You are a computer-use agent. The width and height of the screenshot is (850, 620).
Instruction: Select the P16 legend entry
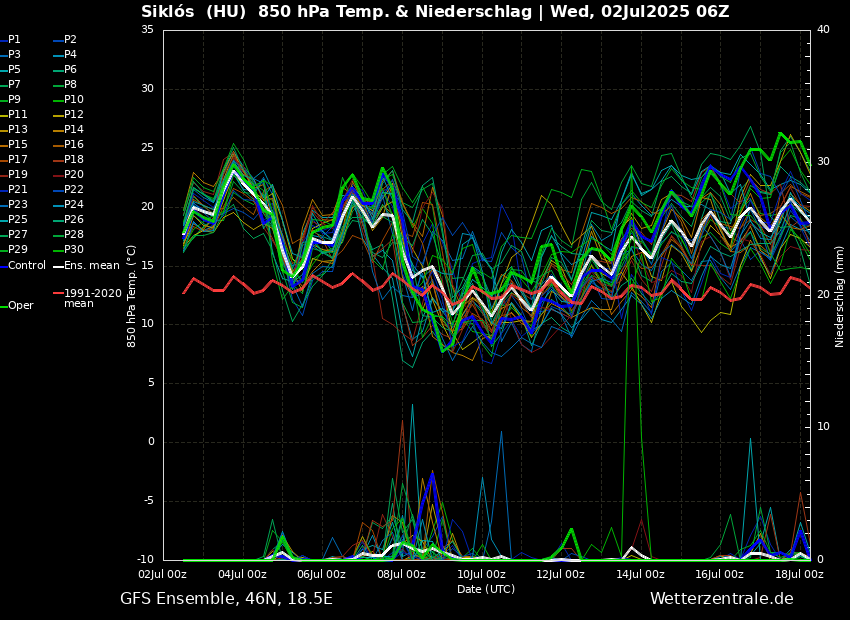click(x=74, y=145)
